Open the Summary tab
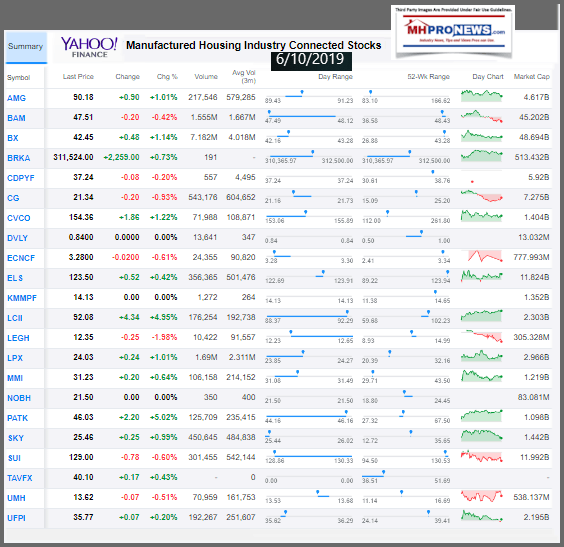Screen dimensions: 564x547 pos(26,47)
